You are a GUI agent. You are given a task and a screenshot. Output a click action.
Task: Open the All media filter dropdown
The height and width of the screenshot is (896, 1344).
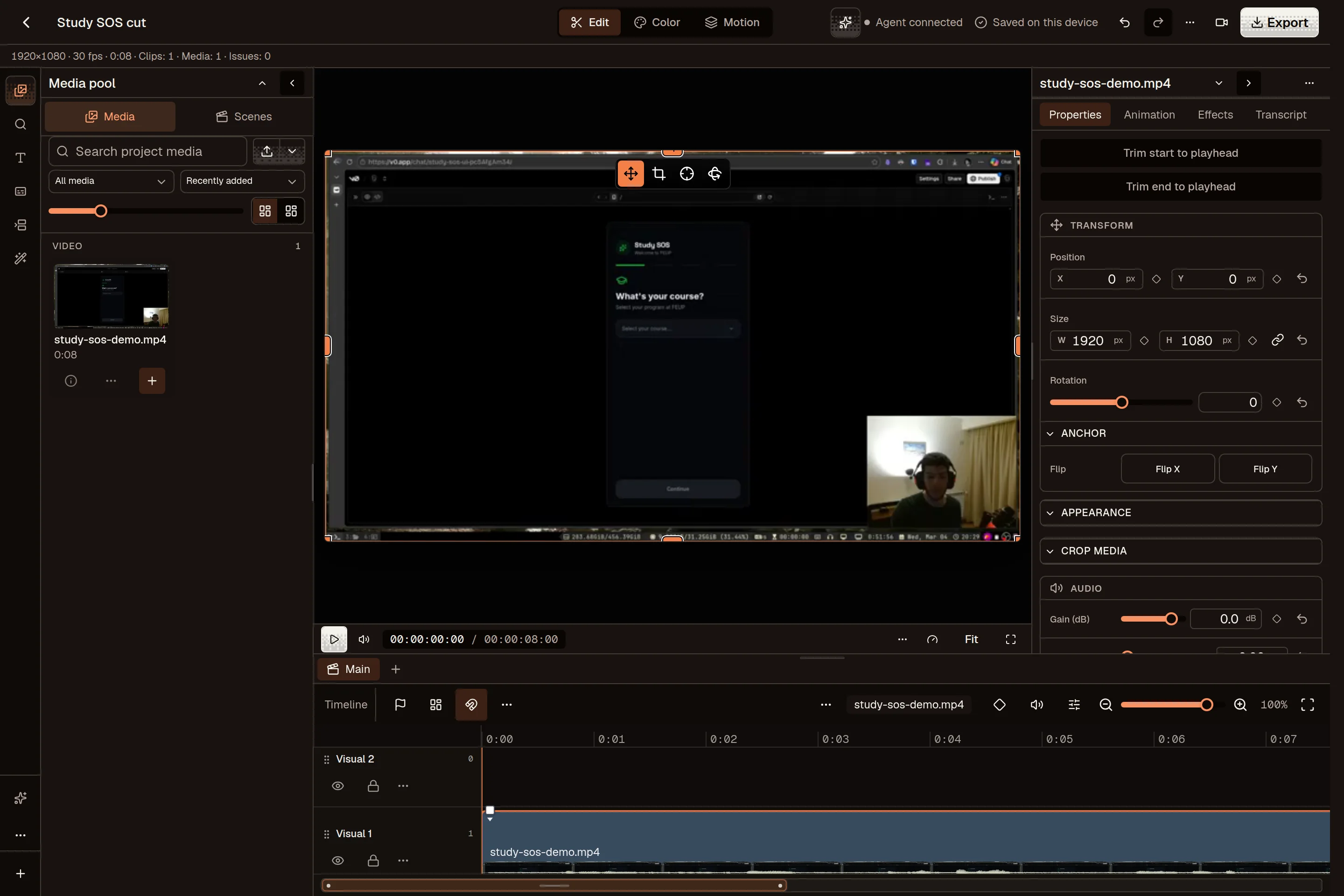[111, 181]
